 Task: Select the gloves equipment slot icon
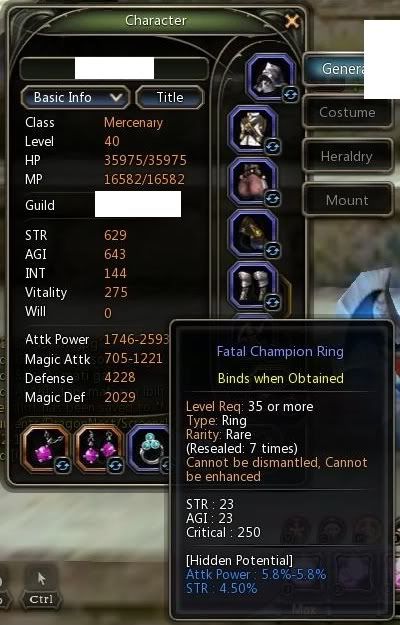[x=252, y=234]
